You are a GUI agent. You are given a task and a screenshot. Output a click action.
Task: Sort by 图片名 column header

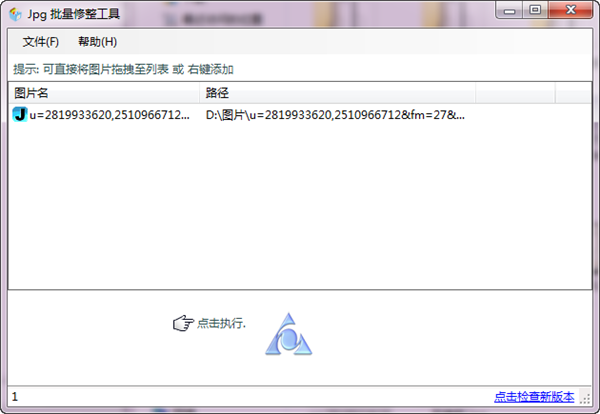[x=104, y=93]
